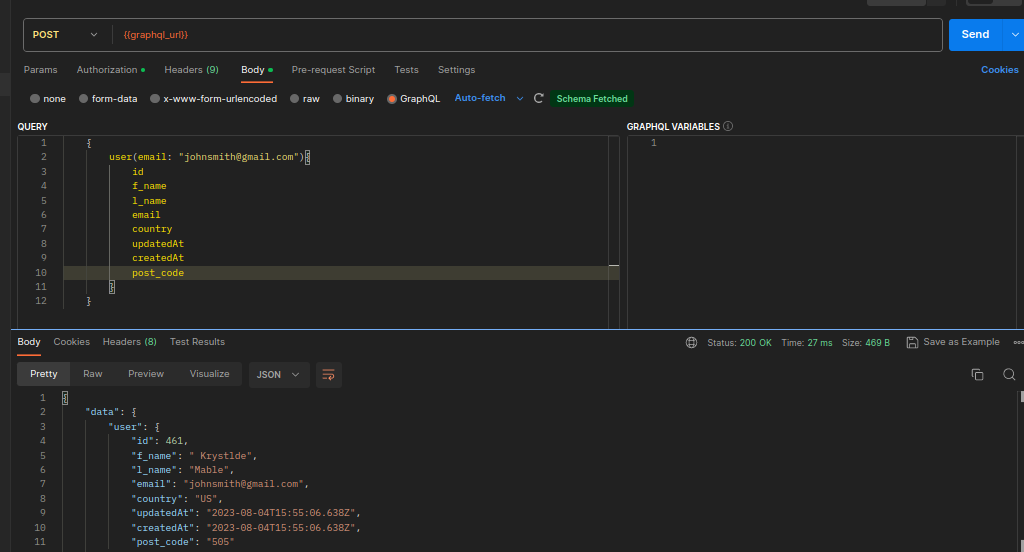Expand the Send button options arrow
Viewport: 1024px width, 552px height.
coord(1014,35)
